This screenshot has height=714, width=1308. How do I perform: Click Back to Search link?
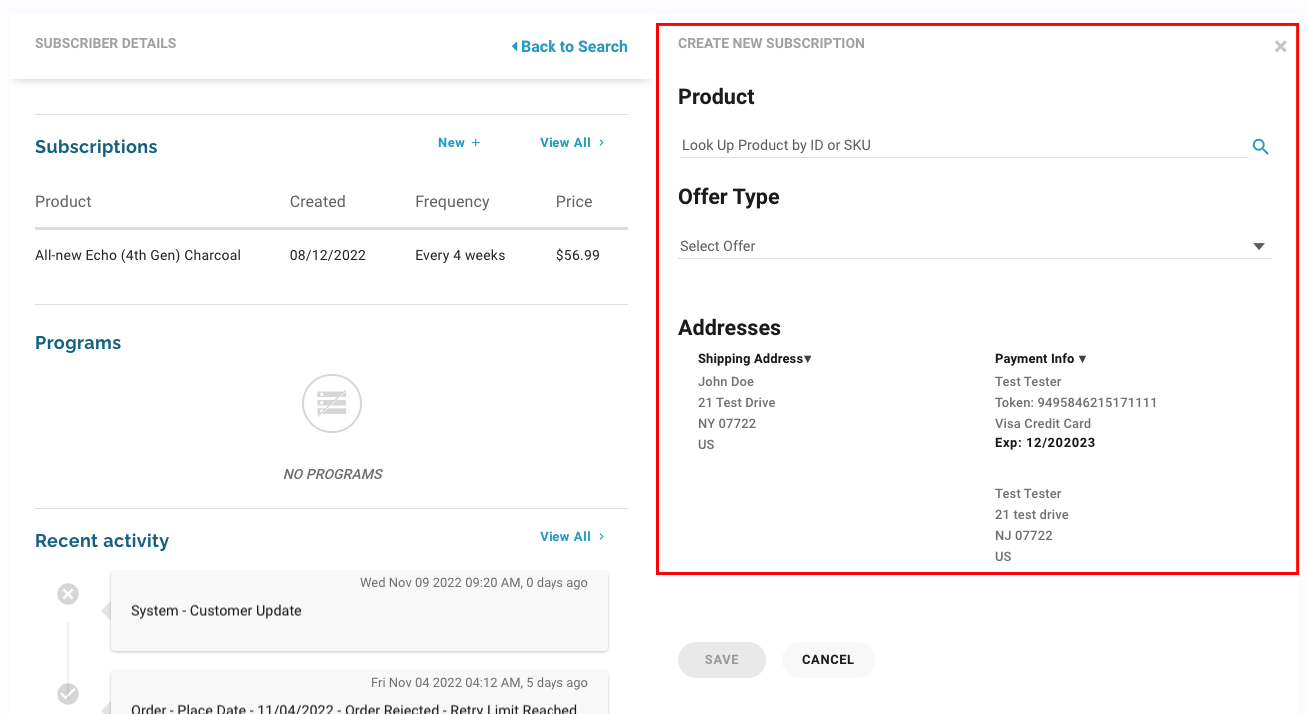pyautogui.click(x=569, y=46)
